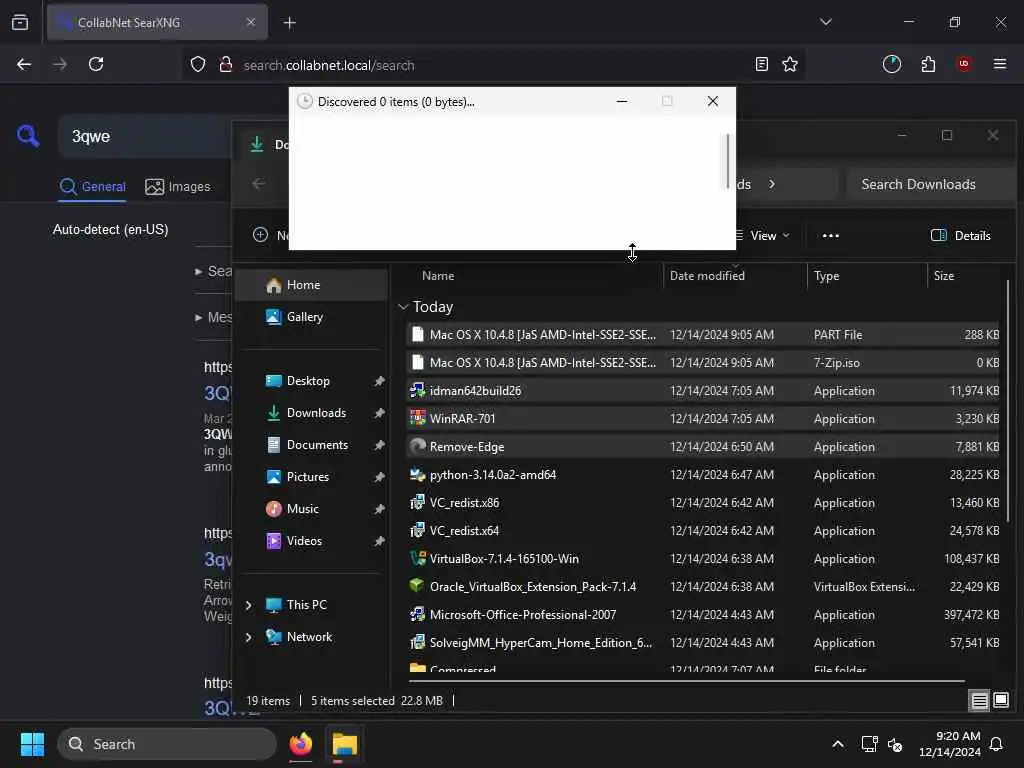1024x768 pixels.
Task: Open Explorer See more ellipsis menu
Action: [x=831, y=236]
